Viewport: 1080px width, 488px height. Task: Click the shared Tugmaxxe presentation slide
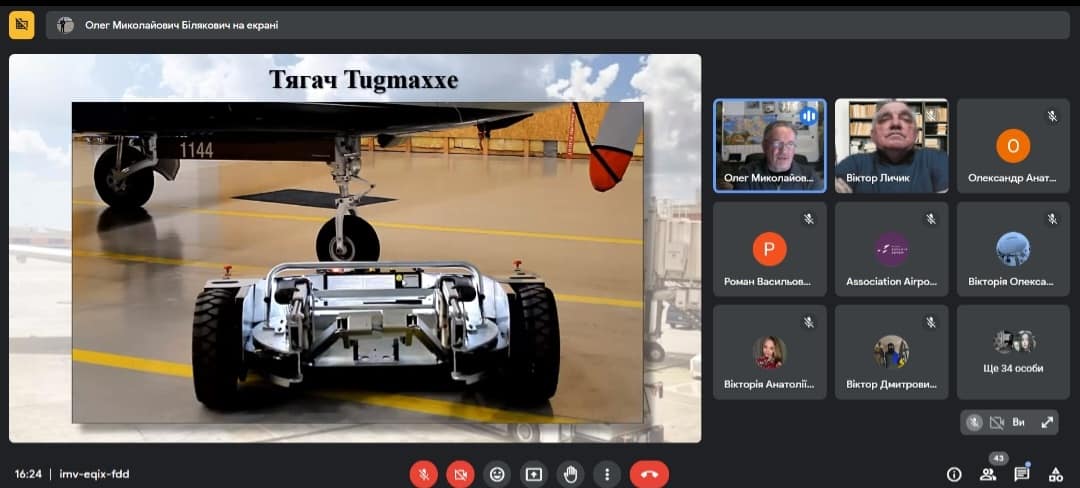(x=355, y=248)
